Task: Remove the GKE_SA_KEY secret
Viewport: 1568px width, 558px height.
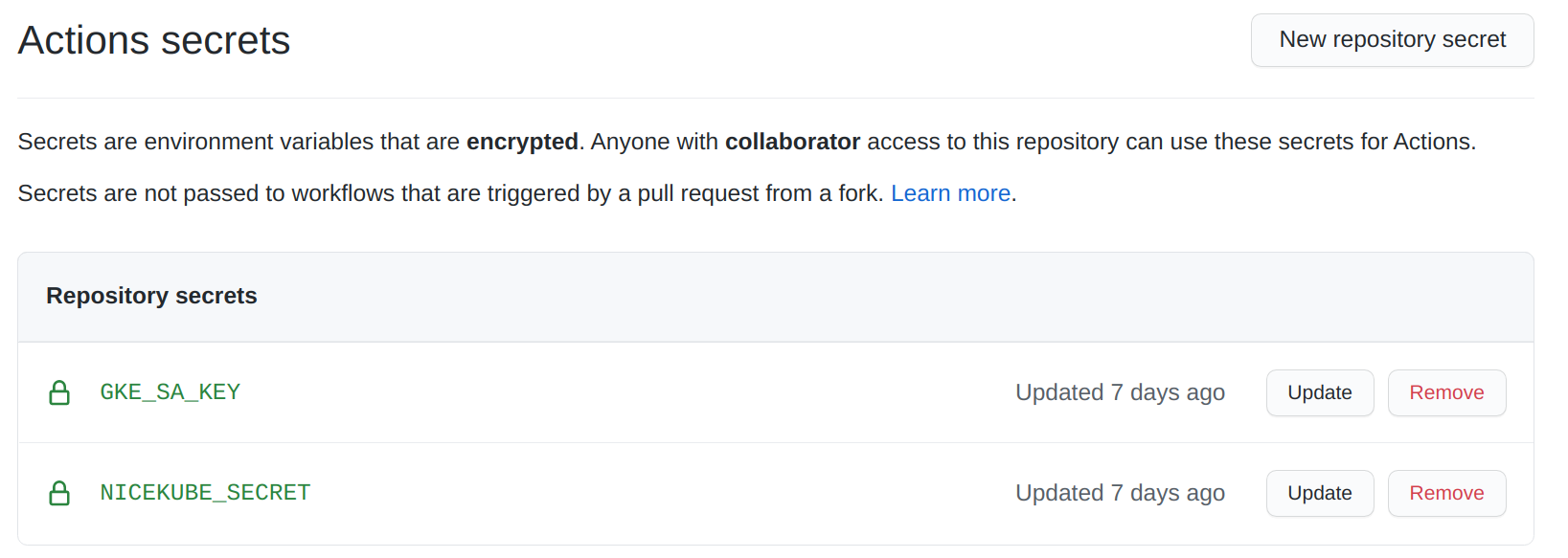Action: (1446, 392)
